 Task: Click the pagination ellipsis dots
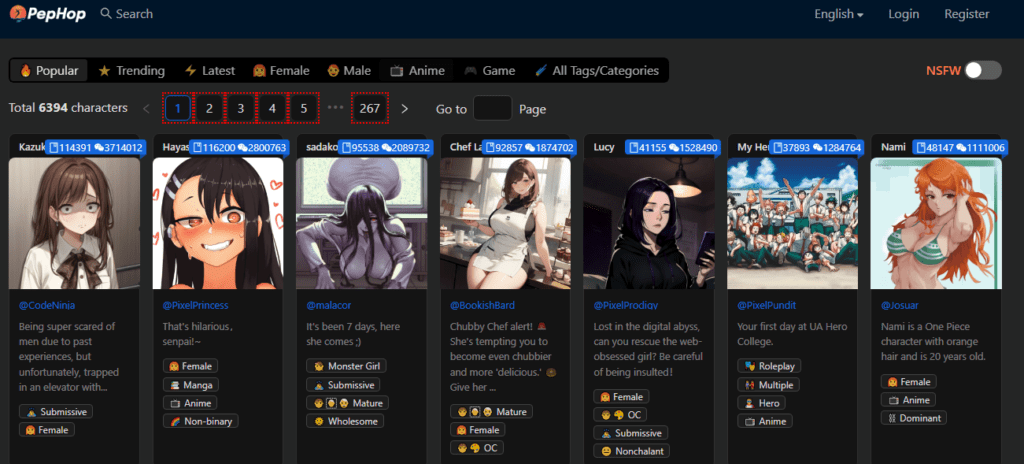(x=335, y=108)
